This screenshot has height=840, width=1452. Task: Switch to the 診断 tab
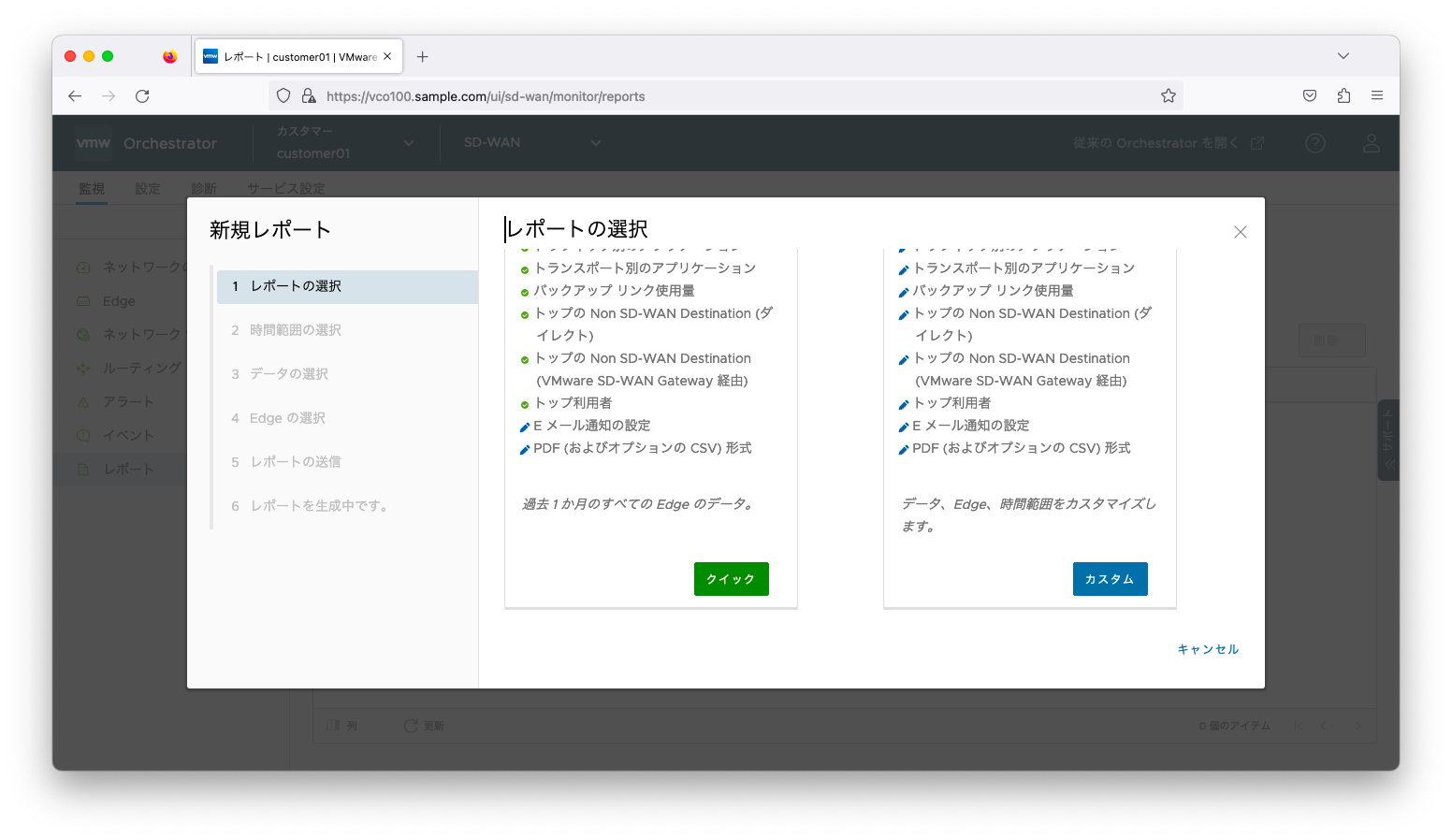(x=204, y=188)
